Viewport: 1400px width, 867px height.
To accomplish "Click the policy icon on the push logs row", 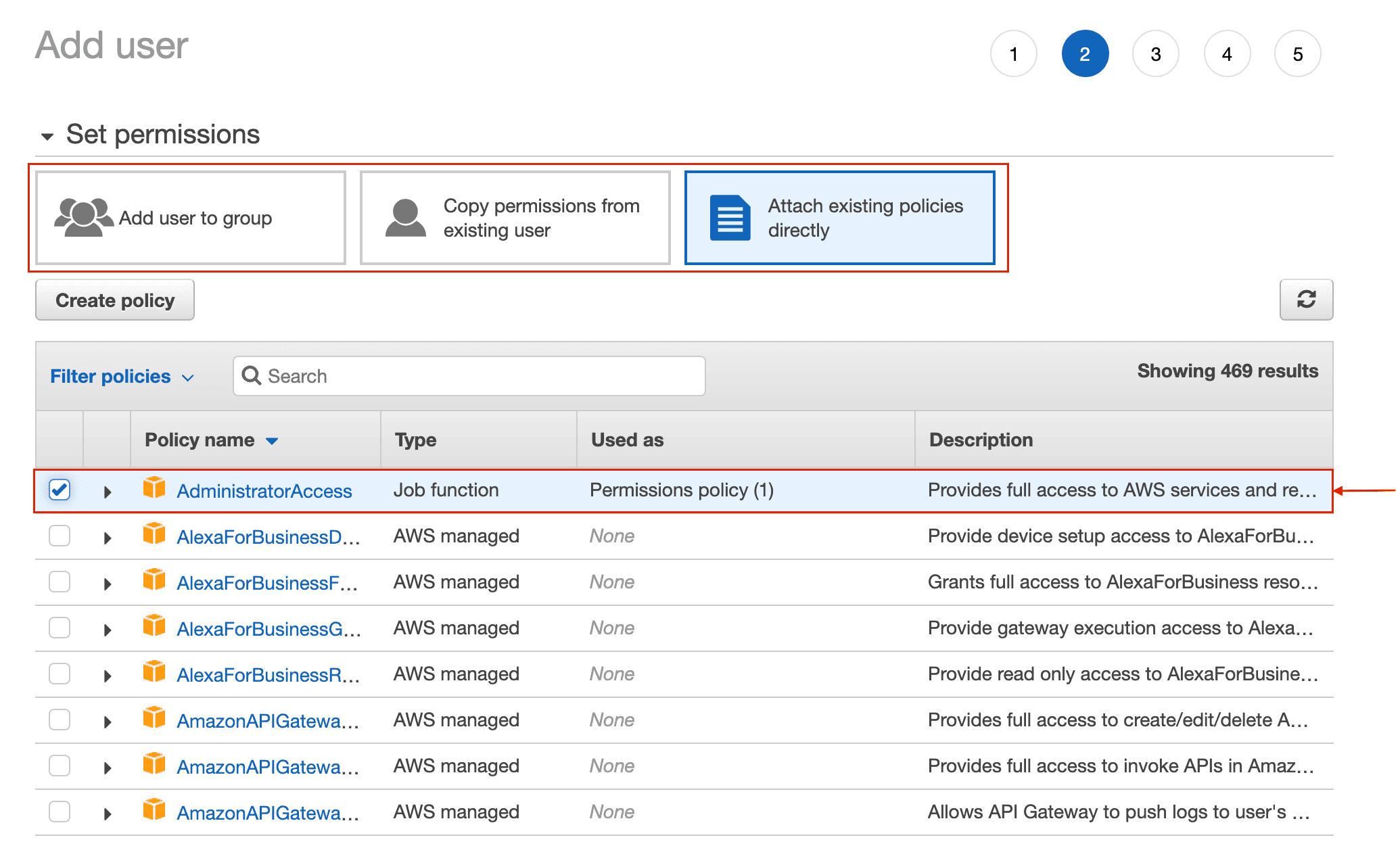I will point(154,810).
